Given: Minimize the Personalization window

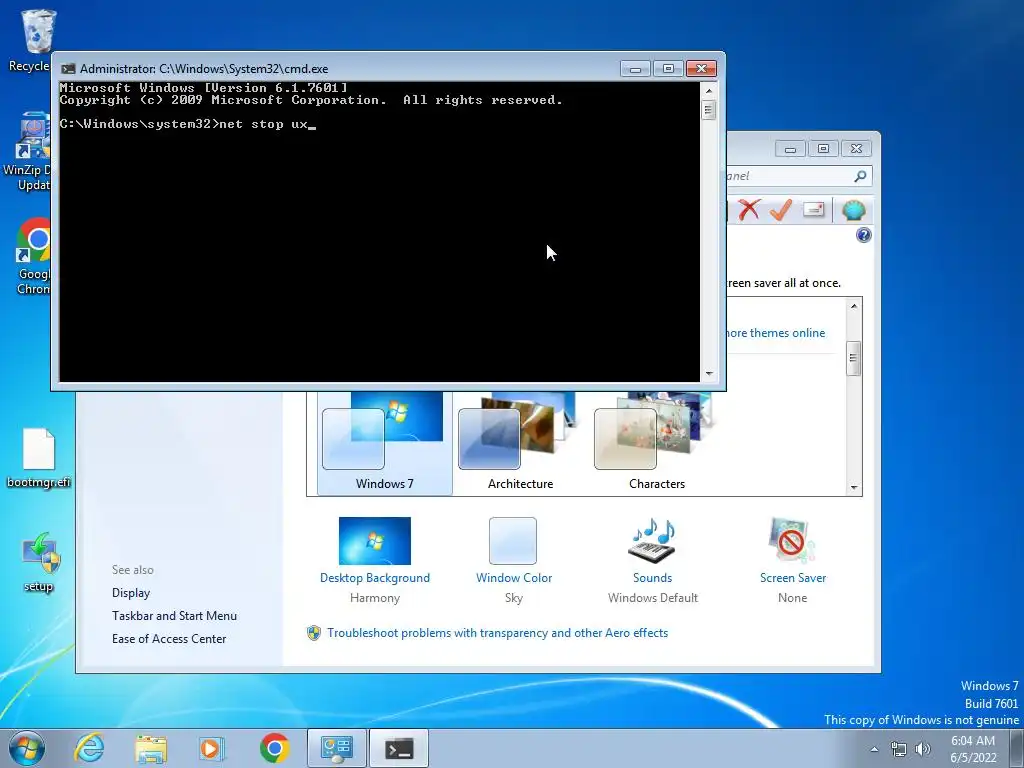Looking at the screenshot, I should tap(790, 149).
